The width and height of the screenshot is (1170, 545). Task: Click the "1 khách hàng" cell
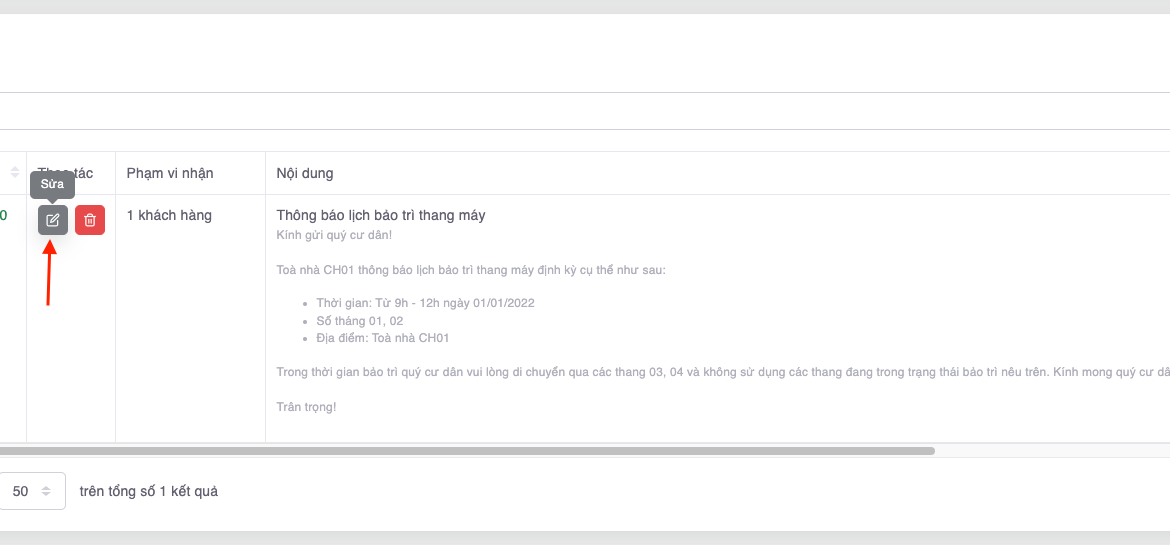pos(169,215)
